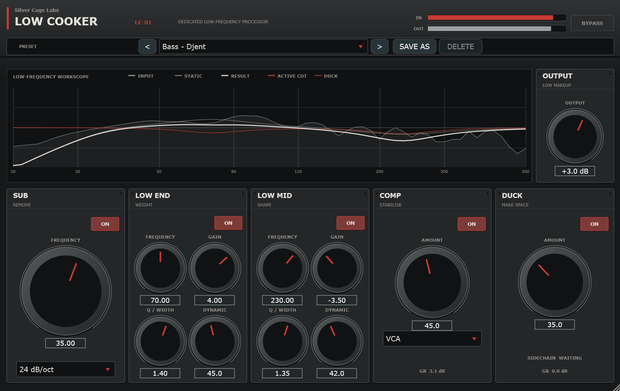The height and width of the screenshot is (391, 620).
Task: Click the LOW END dynamic value 45.0
Action: pos(215,373)
